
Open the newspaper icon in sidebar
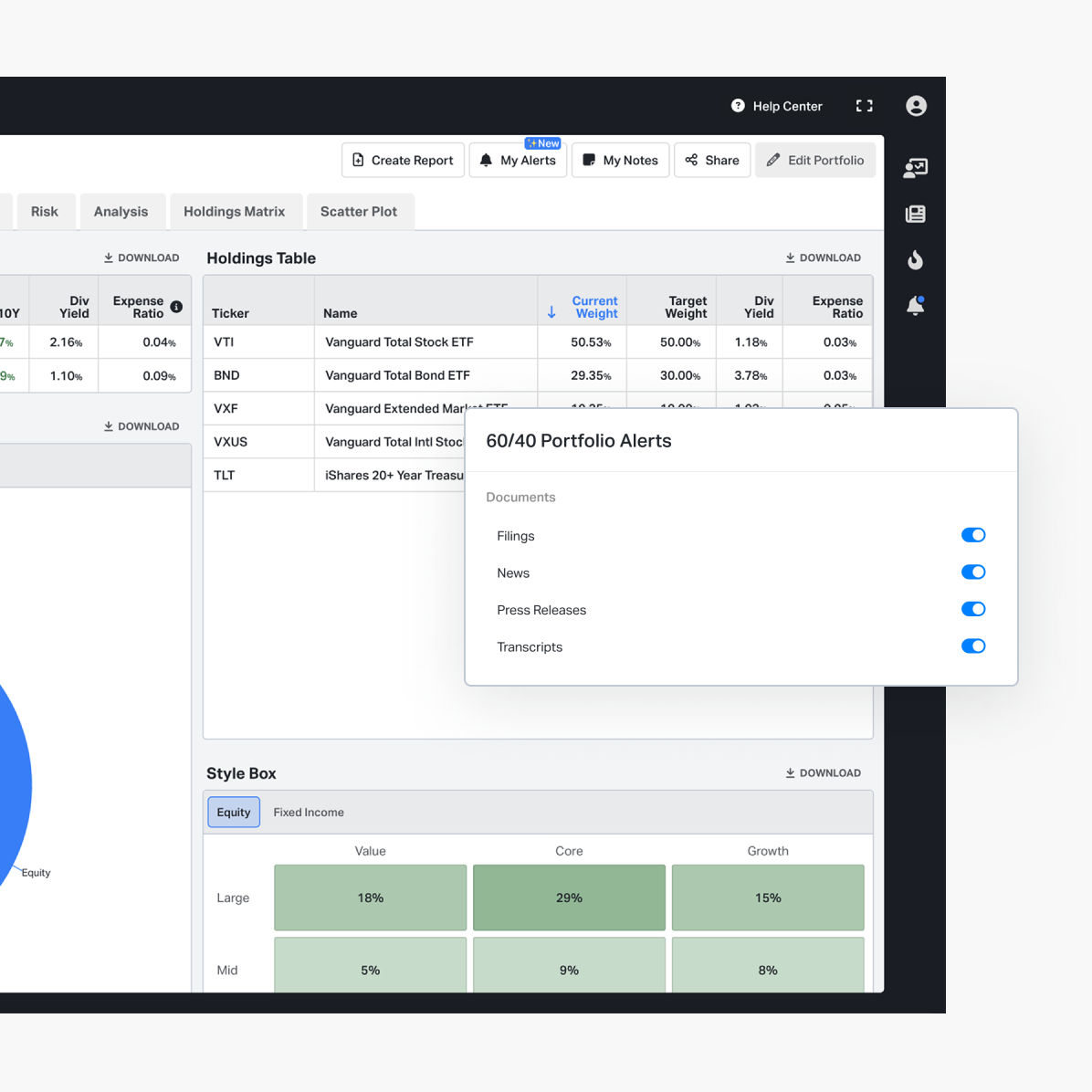915,214
